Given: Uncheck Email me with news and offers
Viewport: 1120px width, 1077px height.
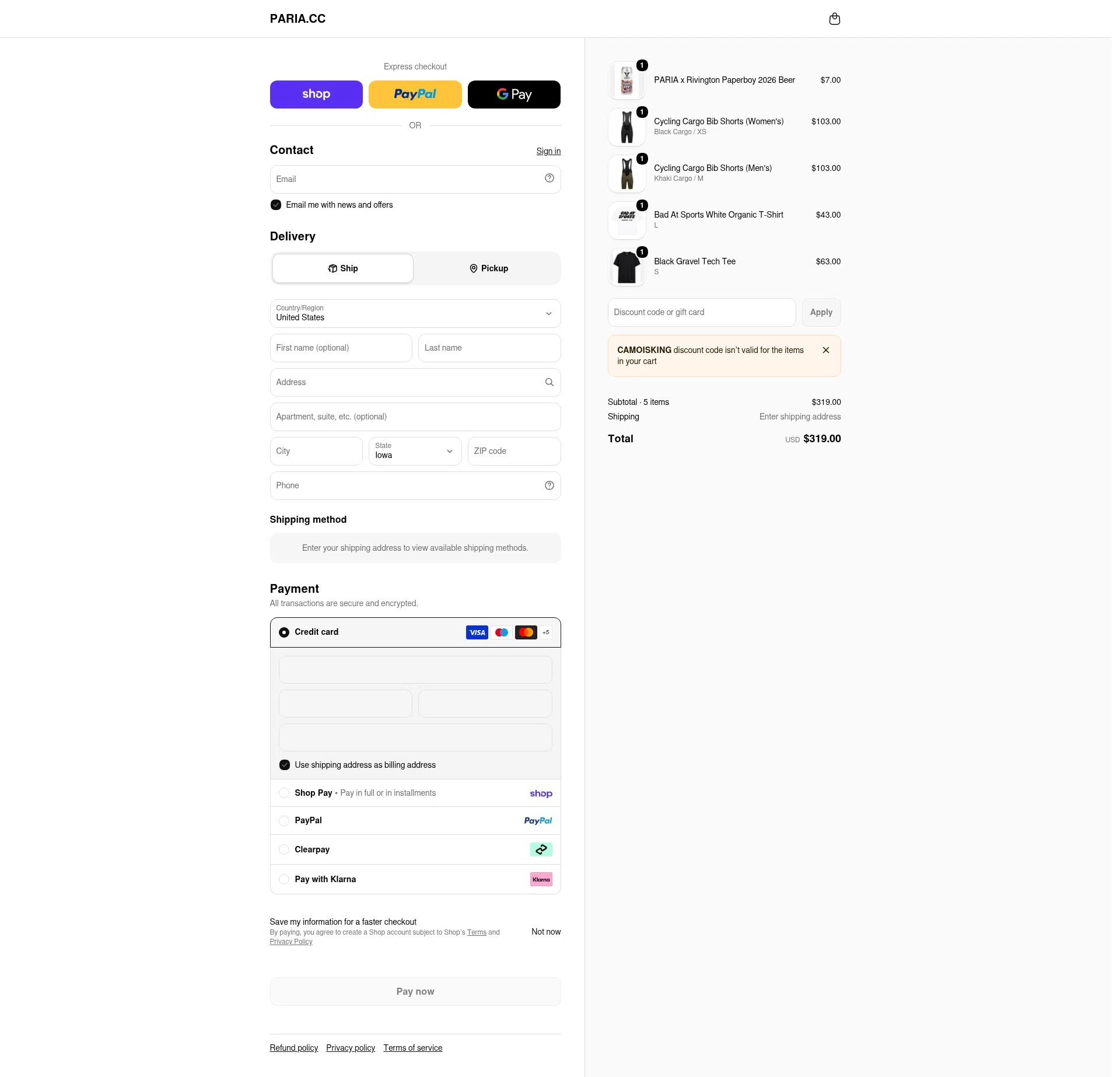Looking at the screenshot, I should (x=276, y=205).
